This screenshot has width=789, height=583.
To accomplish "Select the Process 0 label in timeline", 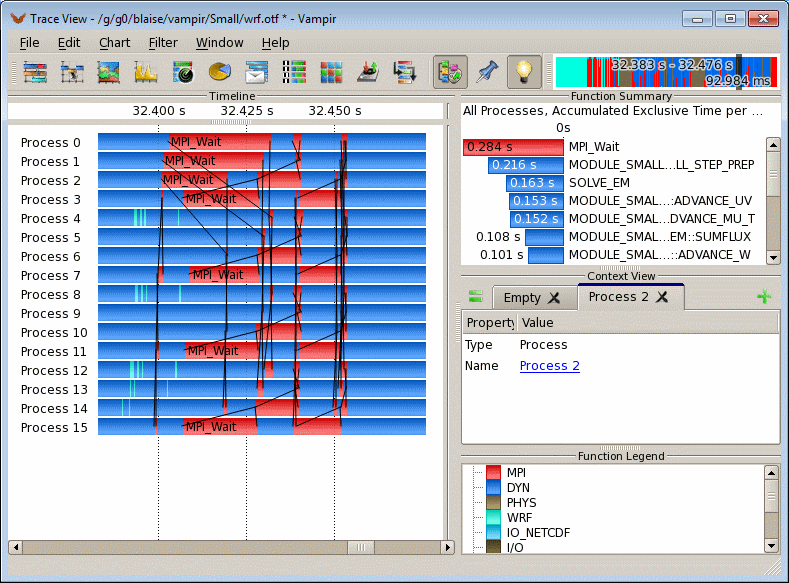I will tap(50, 143).
